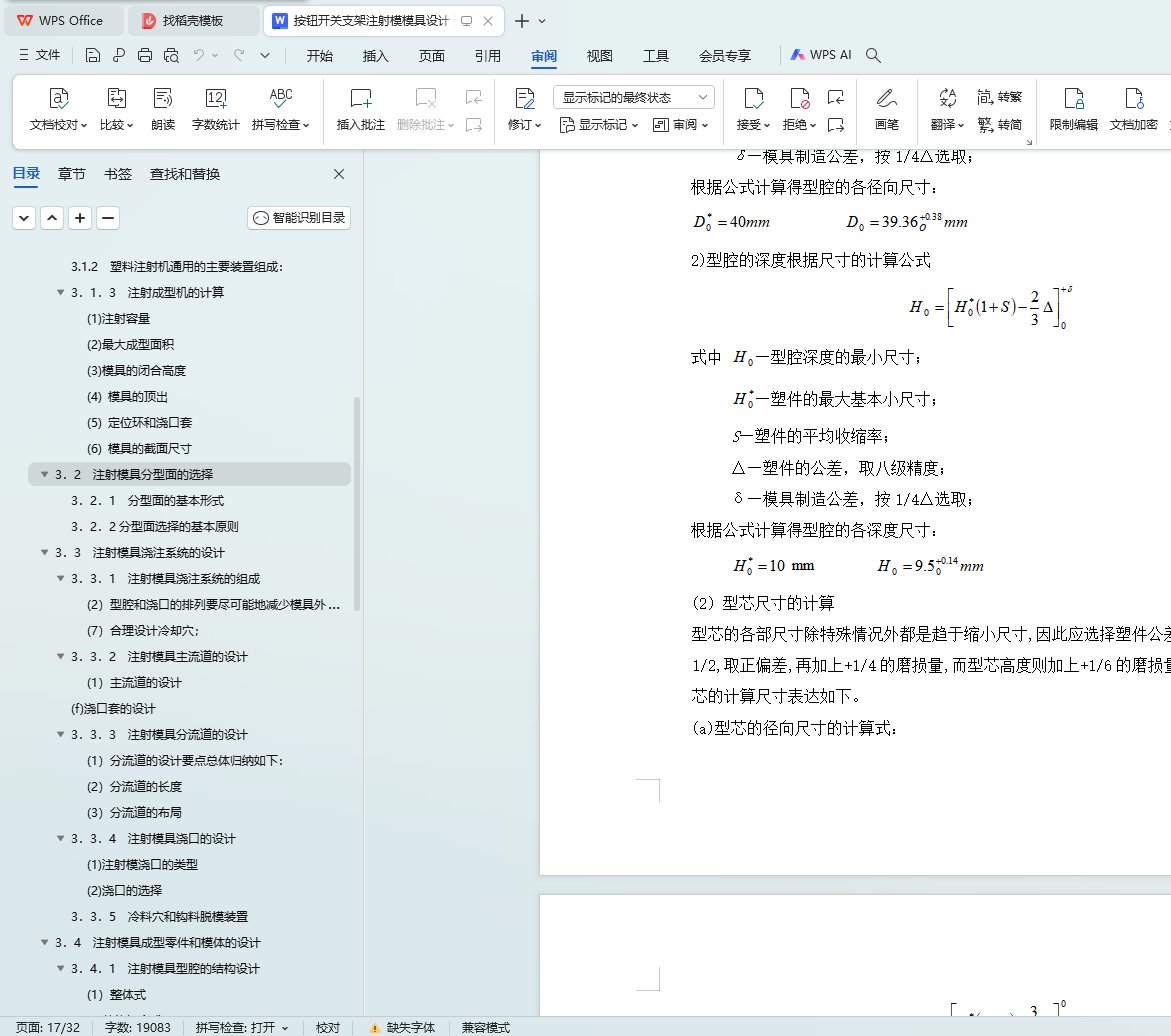The image size is (1171, 1036).
Task: Convert Simplified to Traditional (简转繁)
Action: click(999, 97)
